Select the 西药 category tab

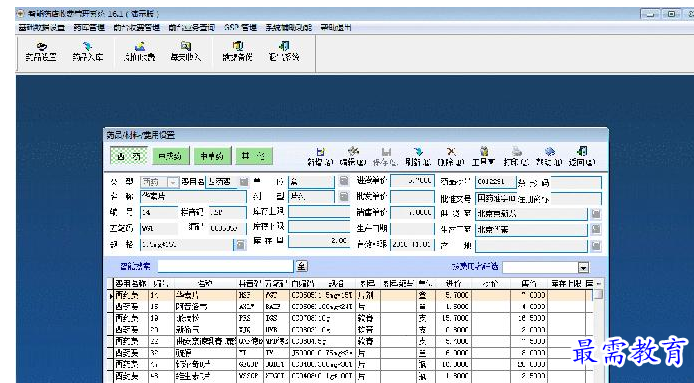(129, 156)
